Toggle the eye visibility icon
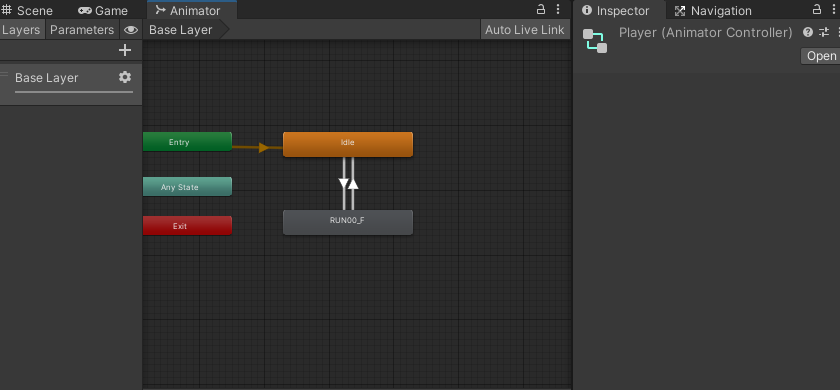 click(x=131, y=30)
